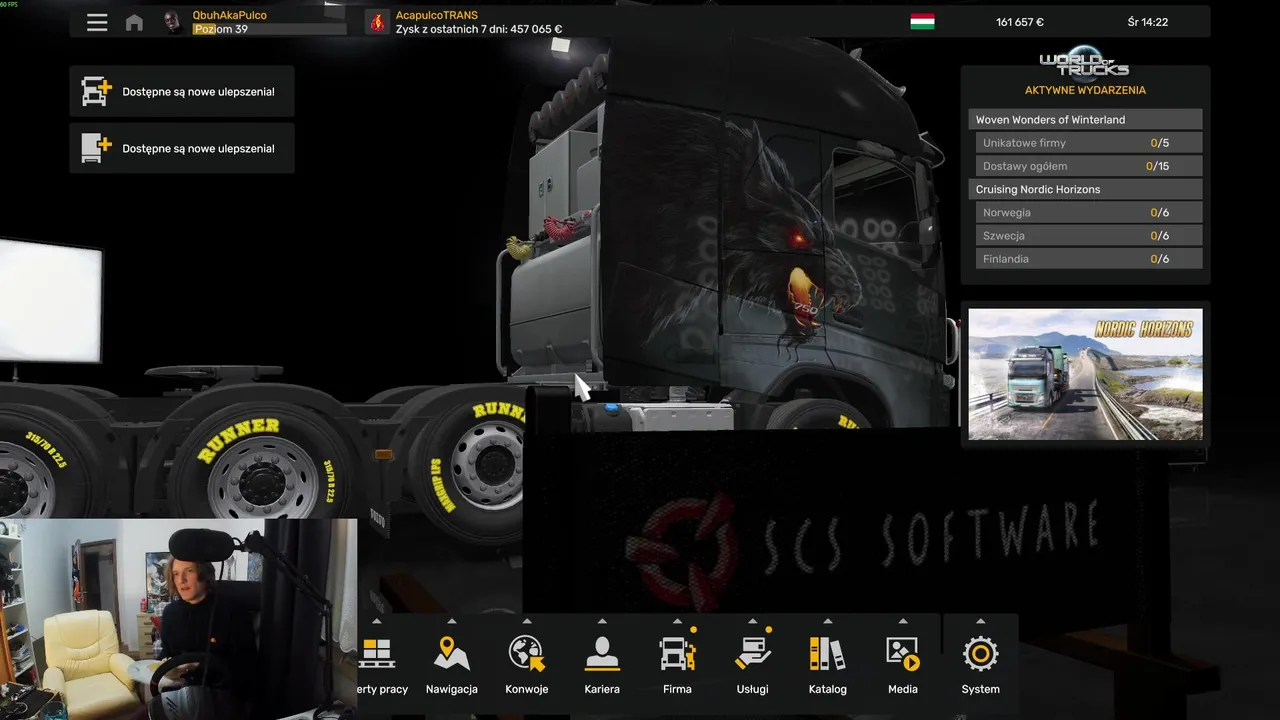1280x720 pixels.
Task: Open Cruising Nordic Horizons event
Action: (x=1085, y=189)
